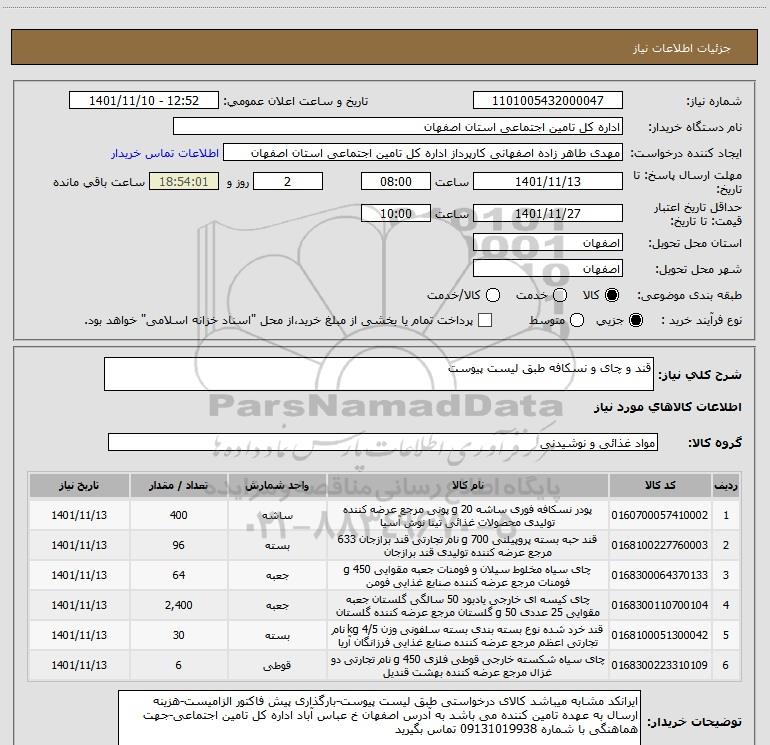Click the گروه کالا field مواد غذائی و نوشیدنی
Image resolution: width=770 pixels, height=745 pixels.
point(383,442)
